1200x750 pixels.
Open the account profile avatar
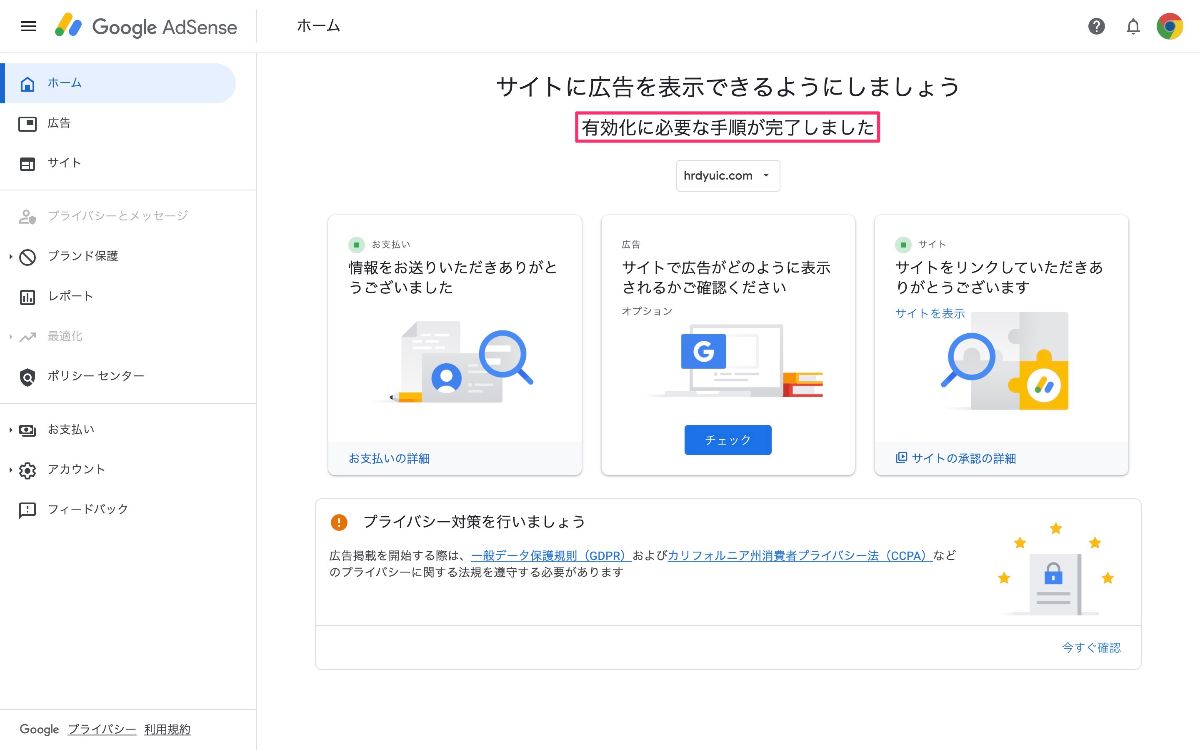point(1170,26)
